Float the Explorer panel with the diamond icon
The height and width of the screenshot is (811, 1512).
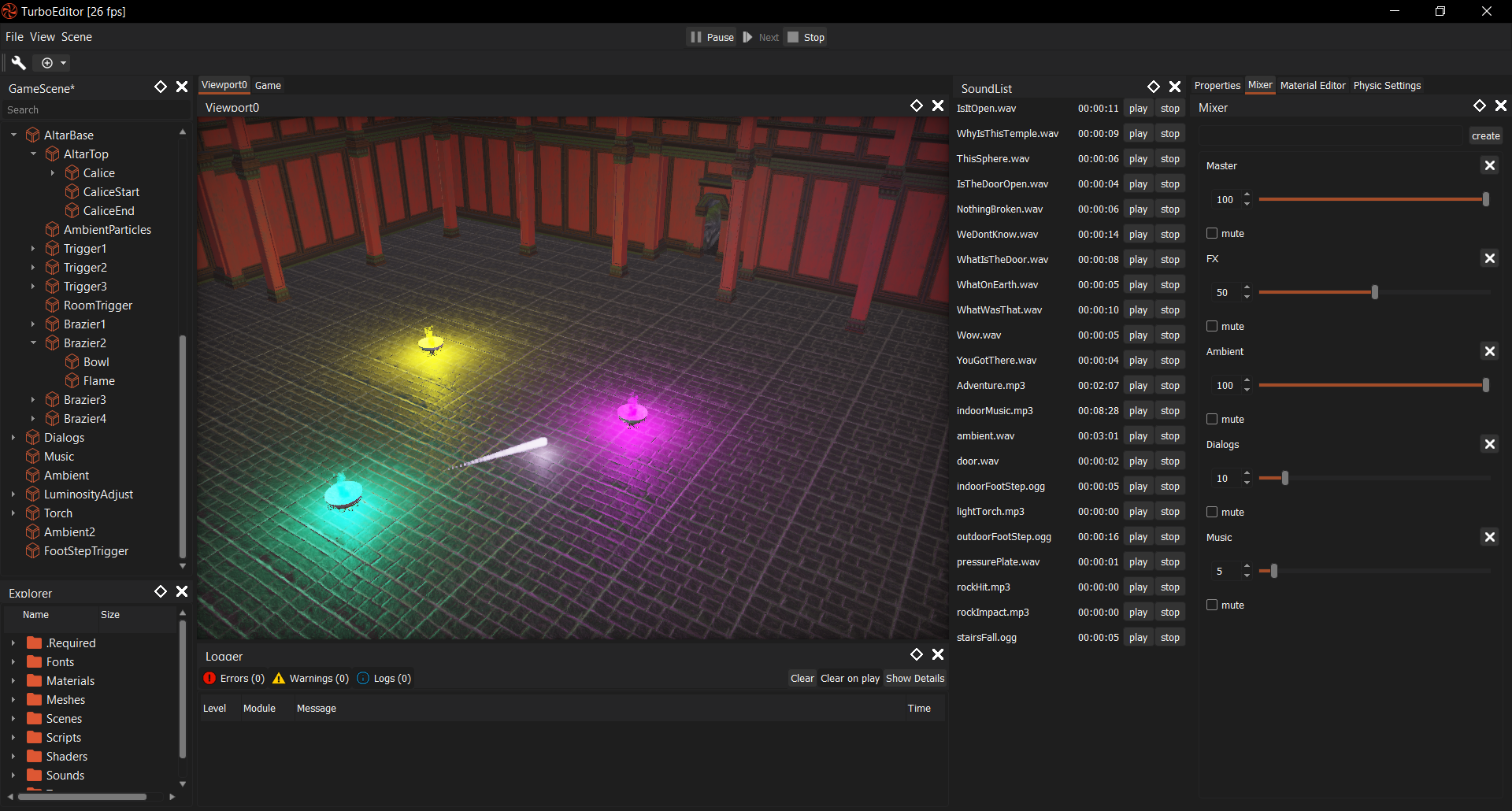tap(161, 591)
